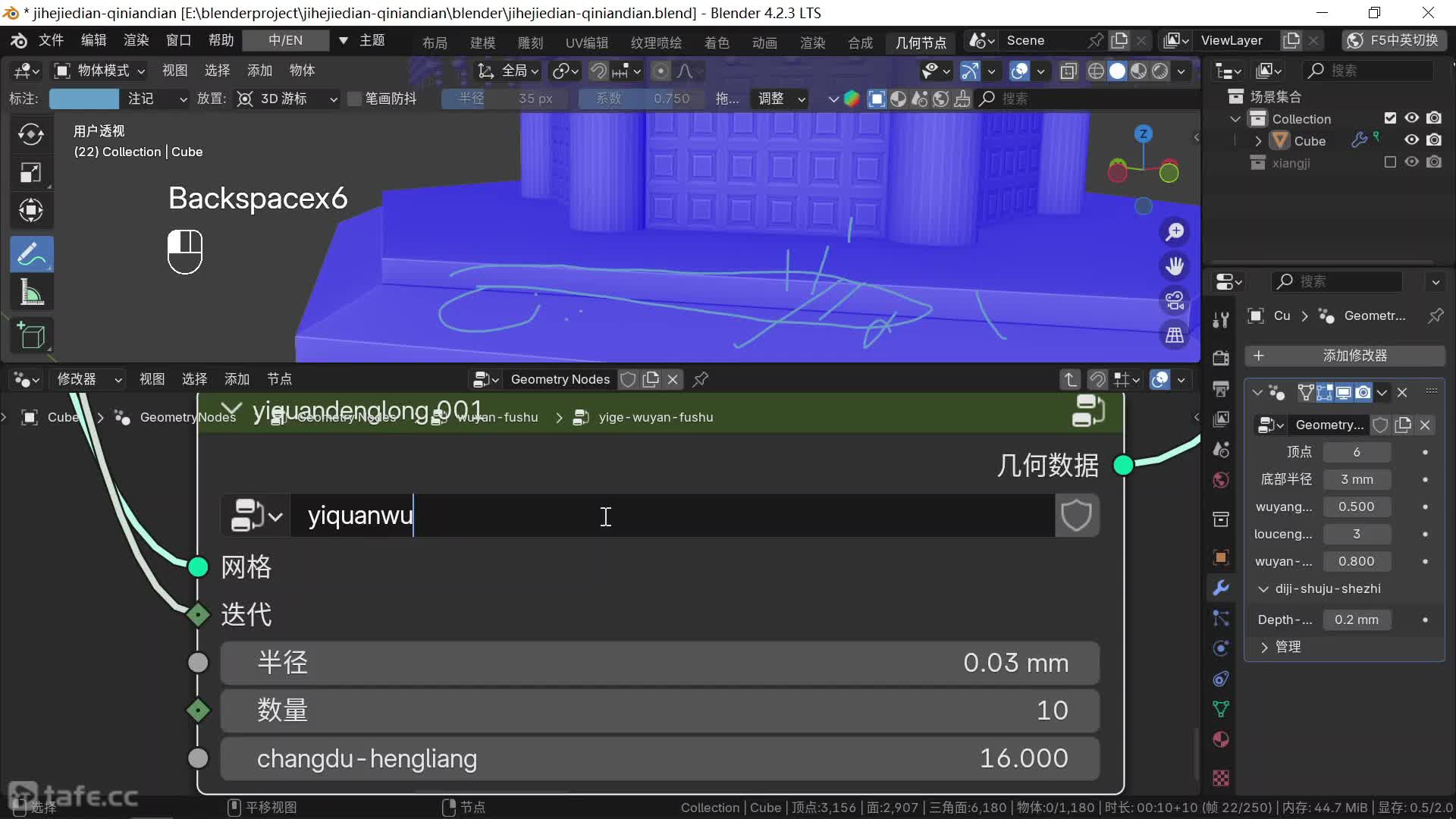Viewport: 1456px width, 819px height.
Task: Expand the Cube tree item in outliner
Action: point(1259,141)
